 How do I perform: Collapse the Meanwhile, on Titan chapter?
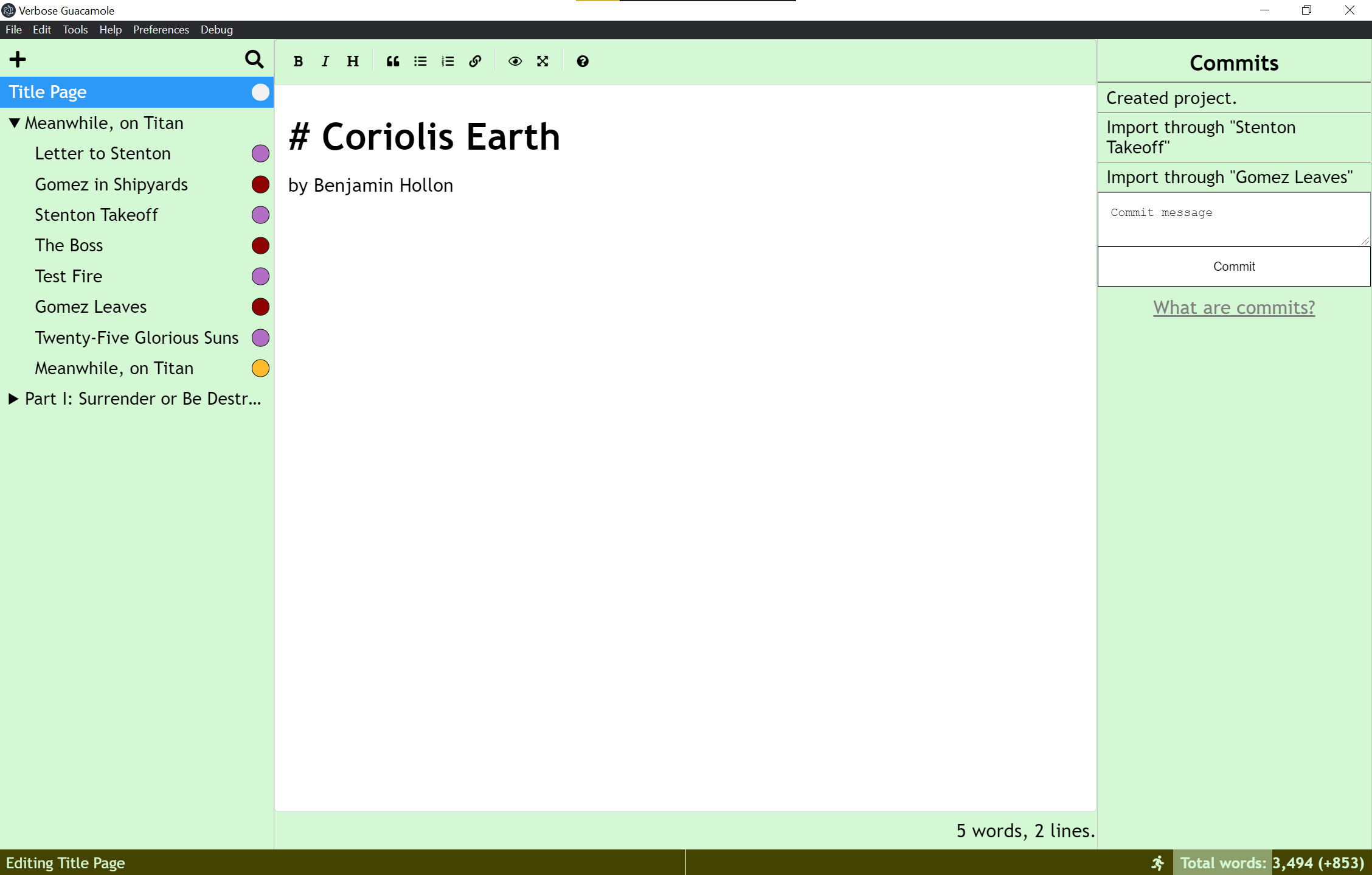(15, 123)
